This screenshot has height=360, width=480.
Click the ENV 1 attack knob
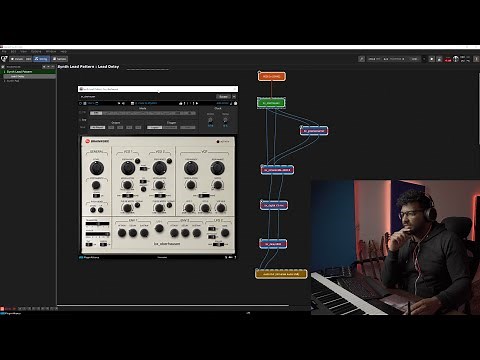click(x=122, y=233)
